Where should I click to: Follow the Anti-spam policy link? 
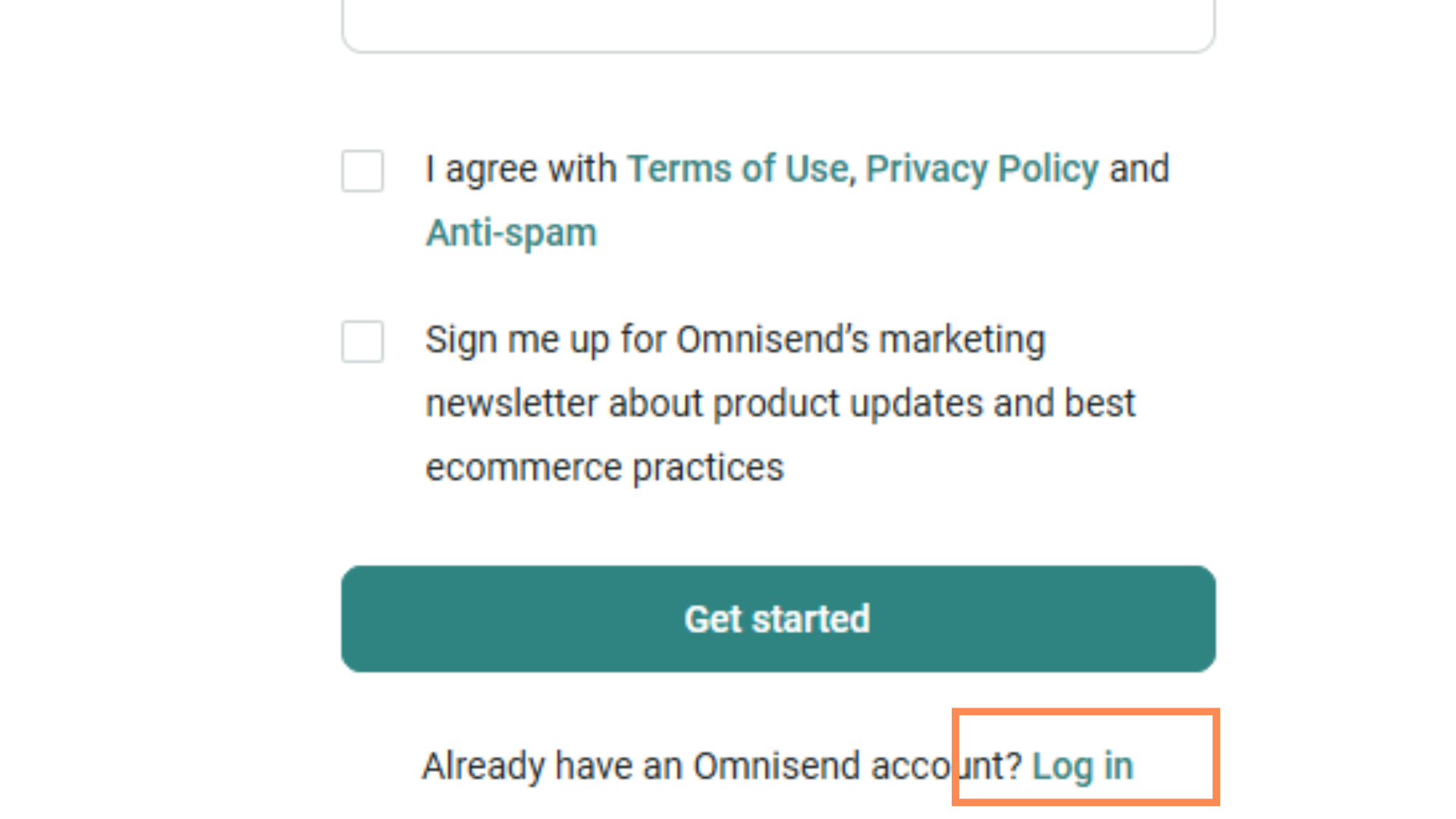511,233
